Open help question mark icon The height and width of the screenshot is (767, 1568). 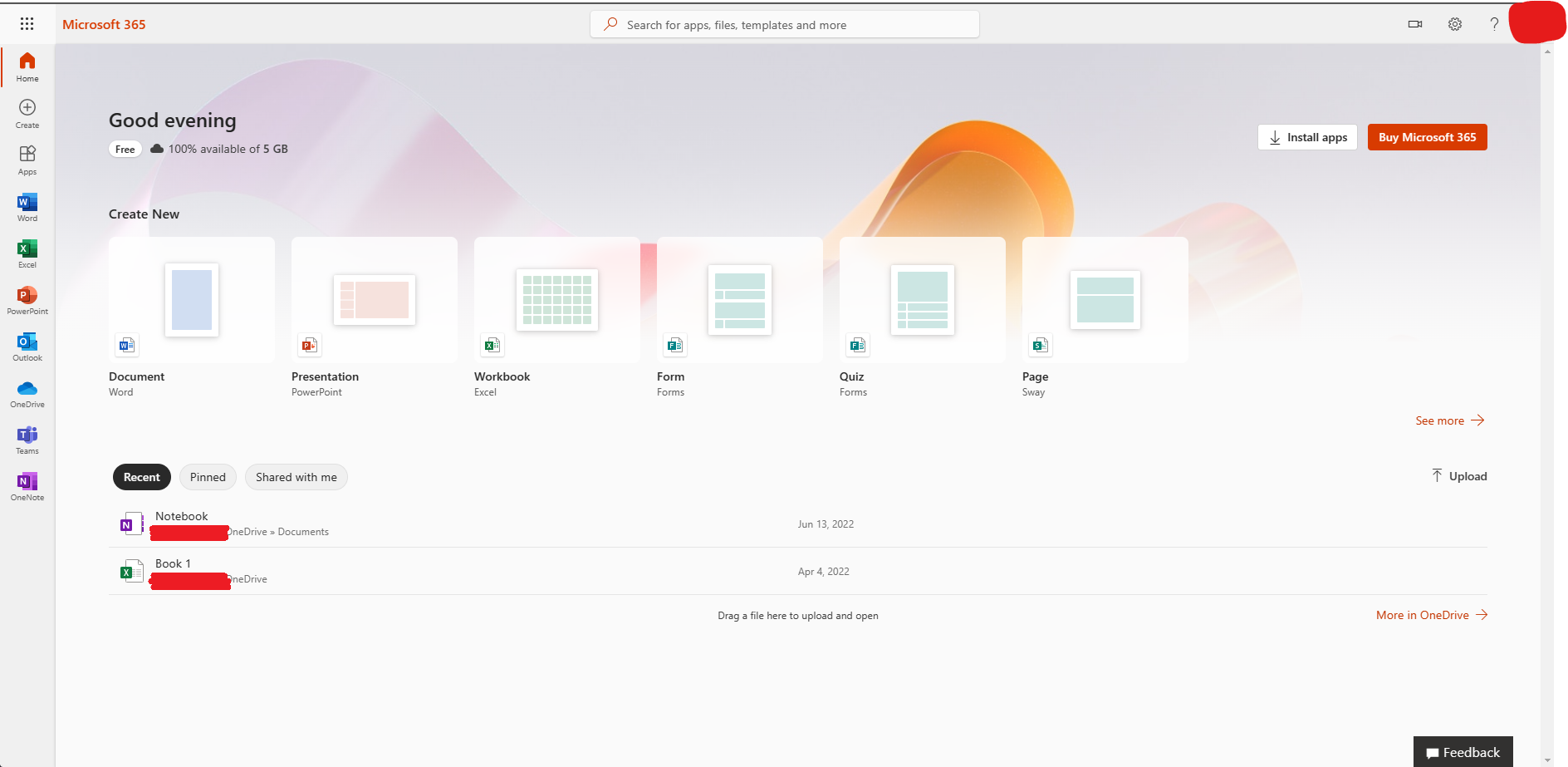[1494, 24]
